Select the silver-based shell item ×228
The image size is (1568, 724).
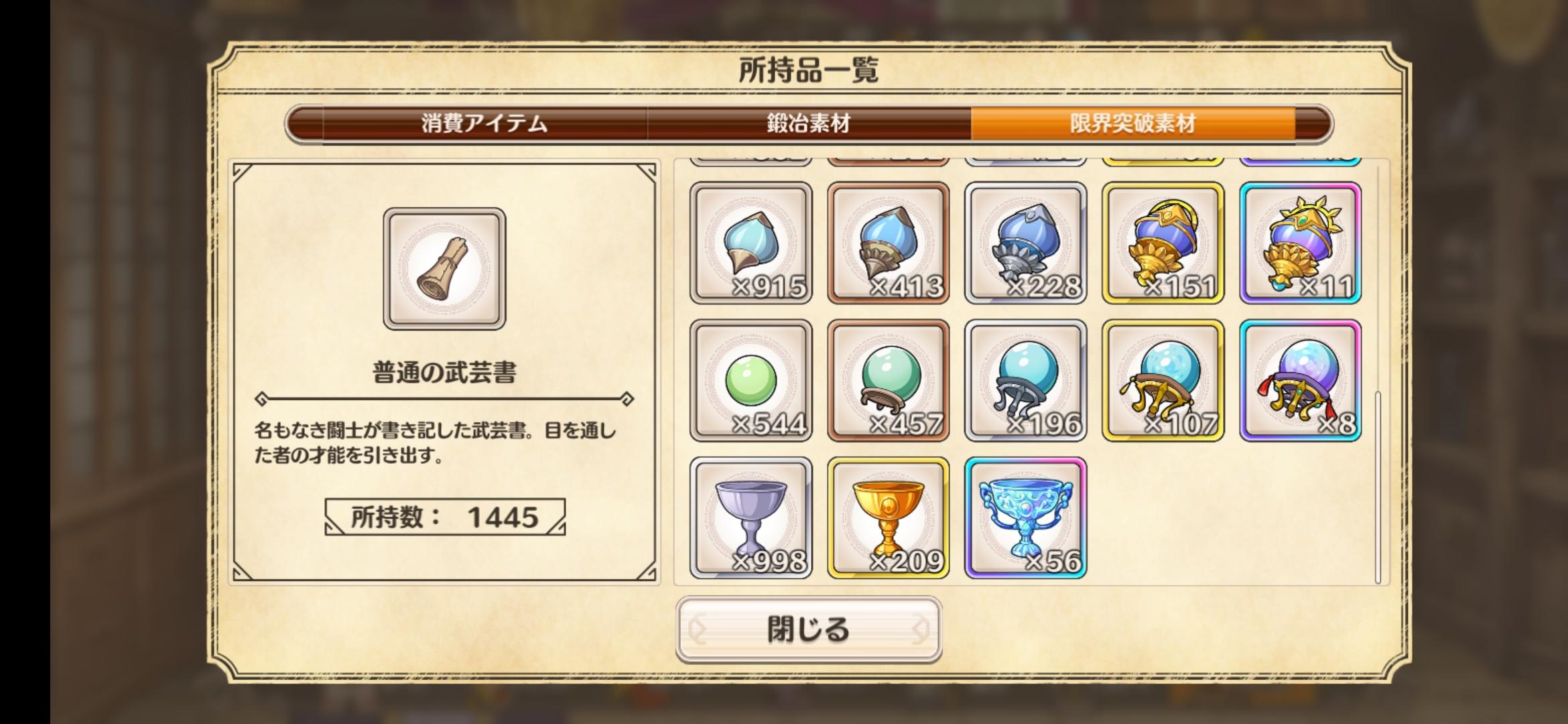[1025, 243]
